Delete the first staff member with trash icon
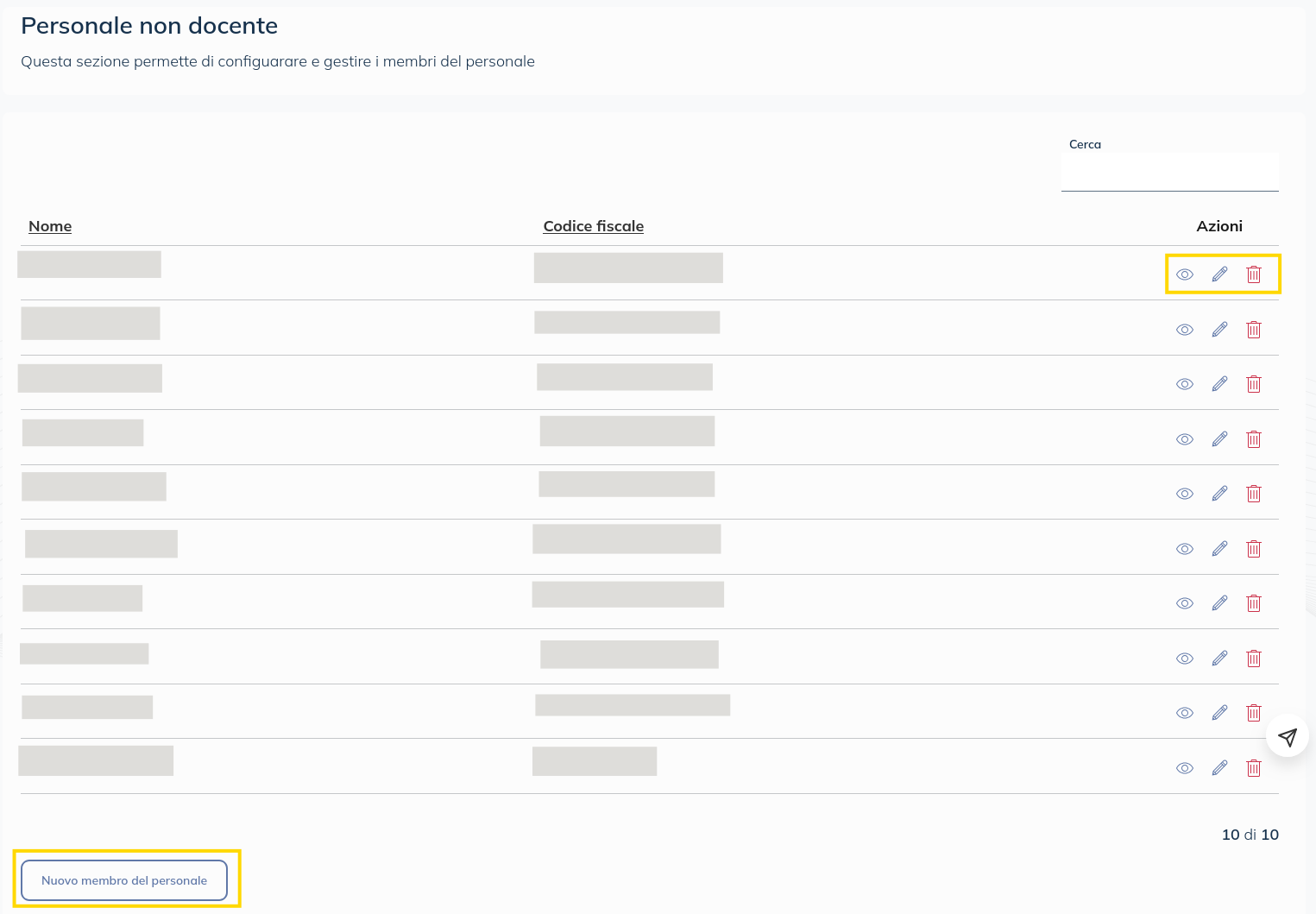Image resolution: width=1316 pixels, height=914 pixels. [1254, 274]
